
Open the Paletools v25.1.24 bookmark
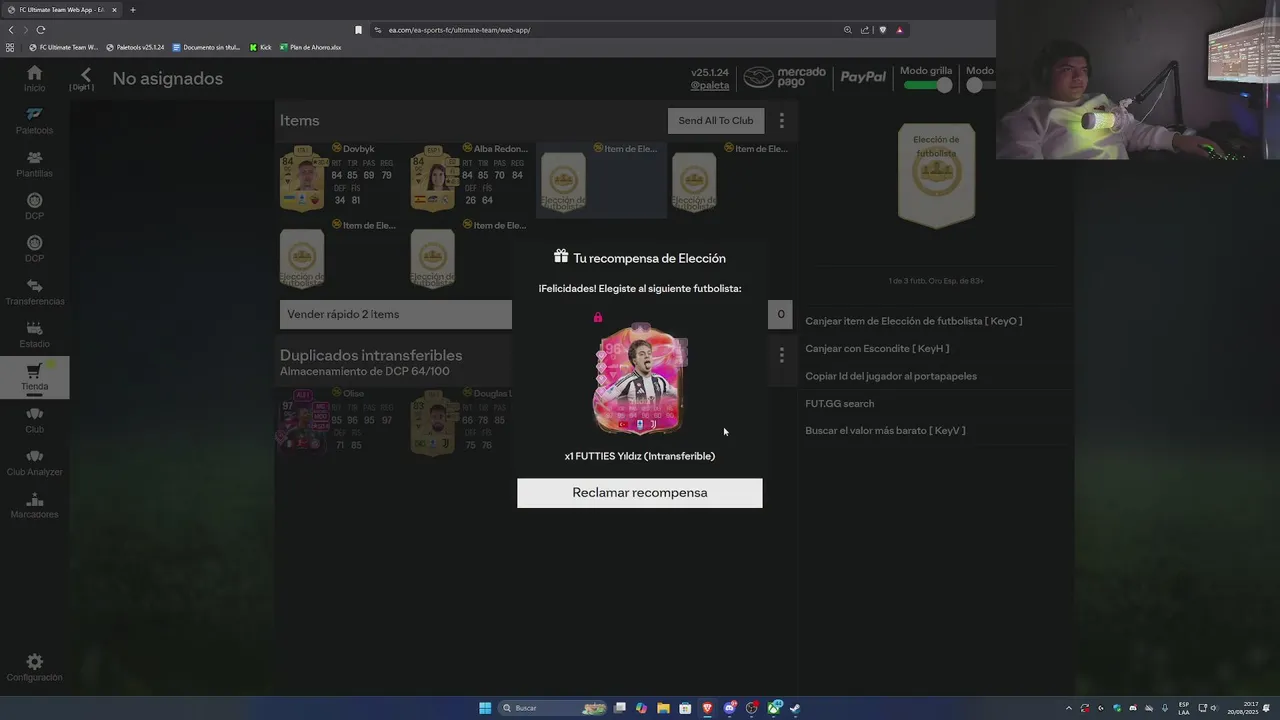pos(135,47)
